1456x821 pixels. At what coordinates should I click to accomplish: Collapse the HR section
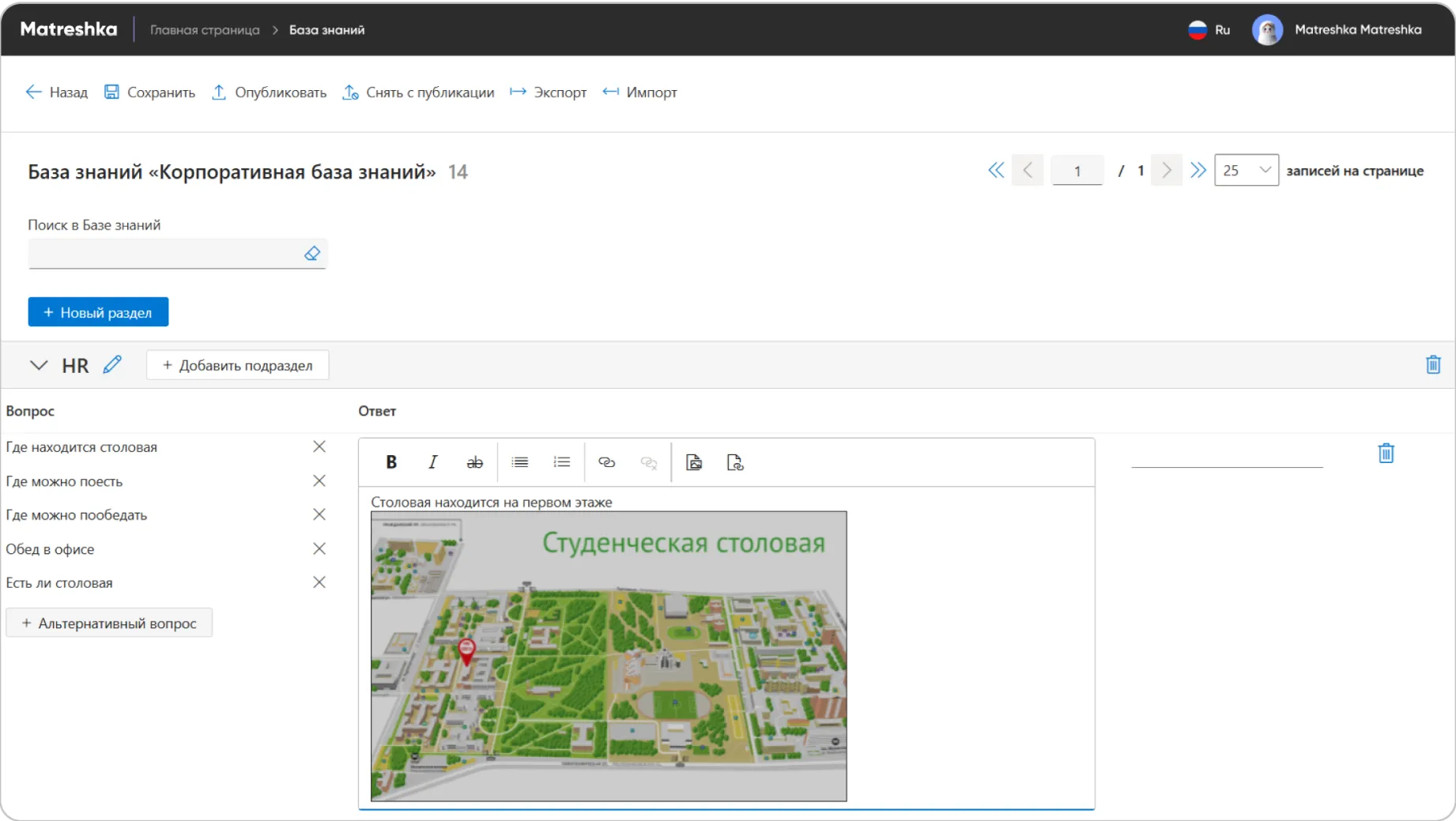pos(38,365)
